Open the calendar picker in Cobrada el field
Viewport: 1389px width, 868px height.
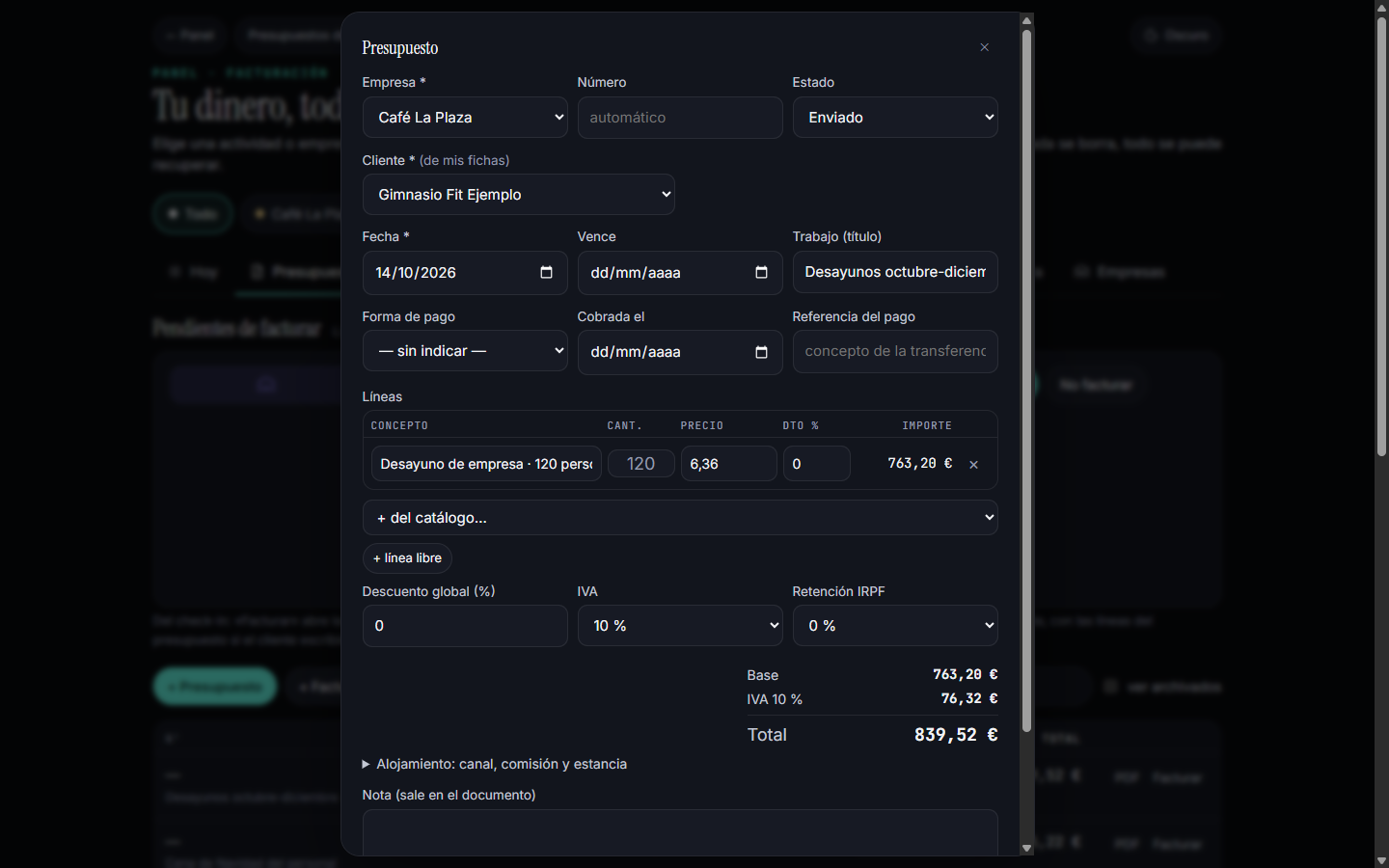[761, 352]
